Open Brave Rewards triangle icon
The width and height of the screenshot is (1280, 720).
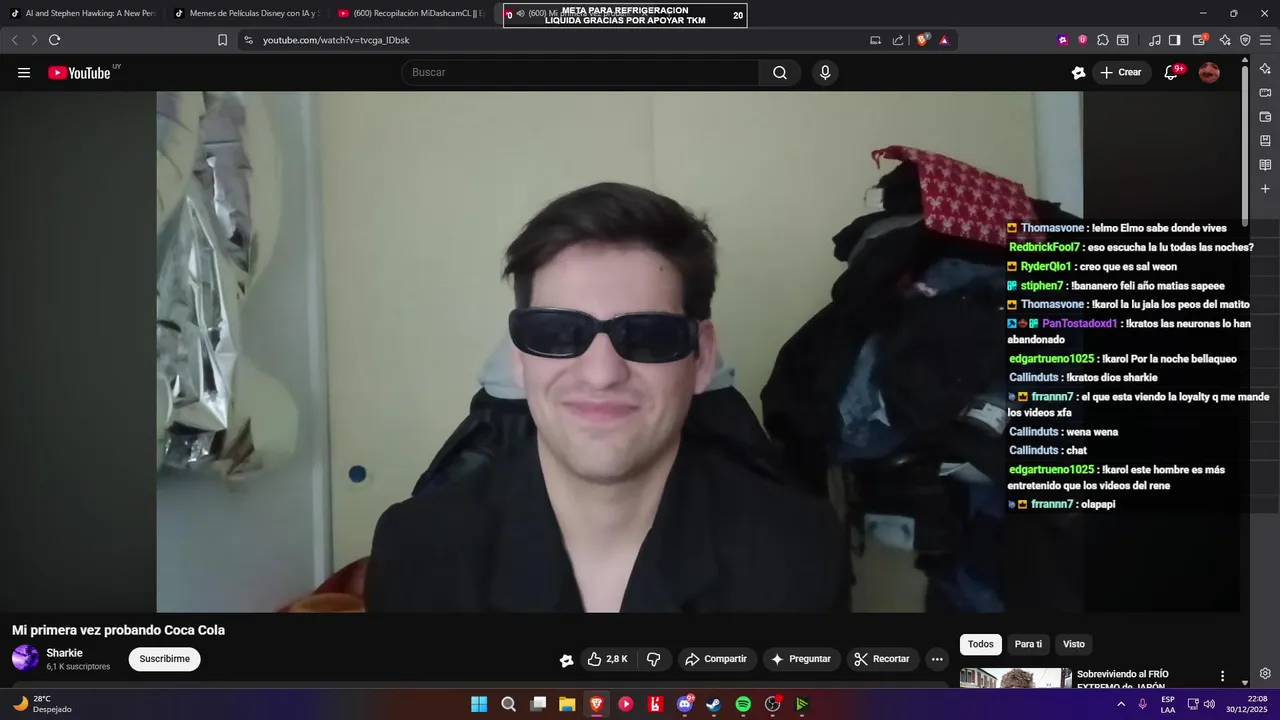[944, 40]
